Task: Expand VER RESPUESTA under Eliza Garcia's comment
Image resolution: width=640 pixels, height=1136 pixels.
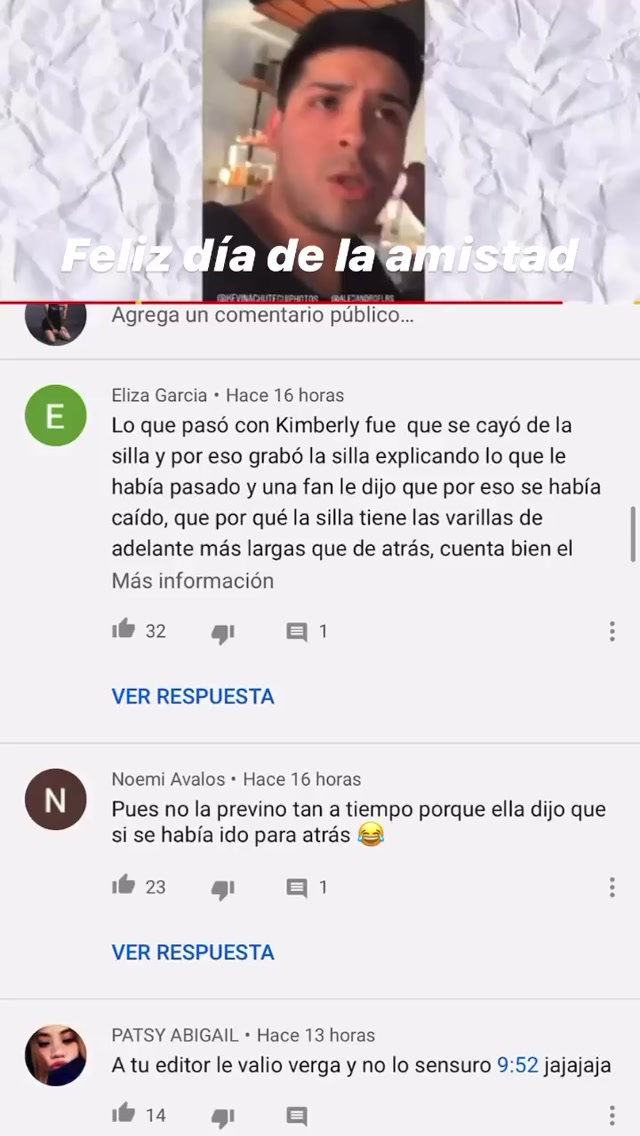Action: [x=193, y=696]
